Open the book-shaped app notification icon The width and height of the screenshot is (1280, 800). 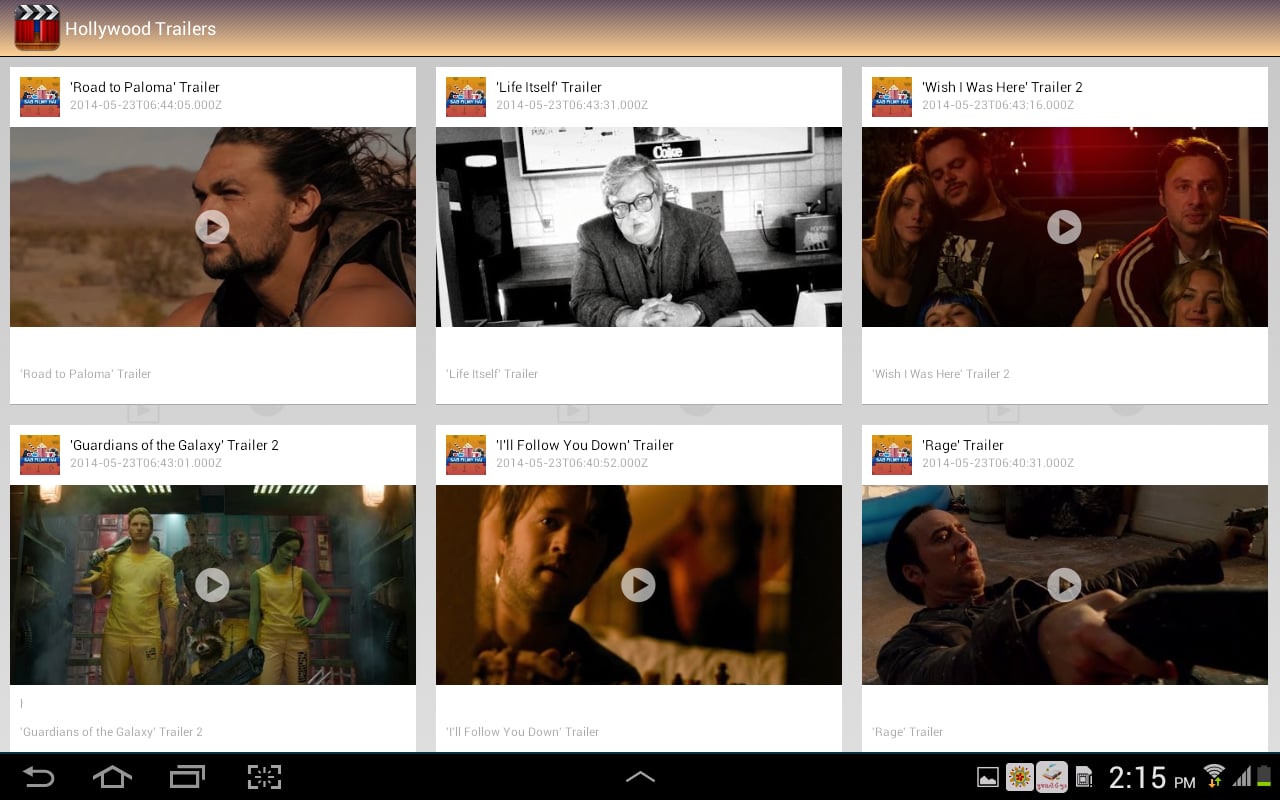(1052, 777)
